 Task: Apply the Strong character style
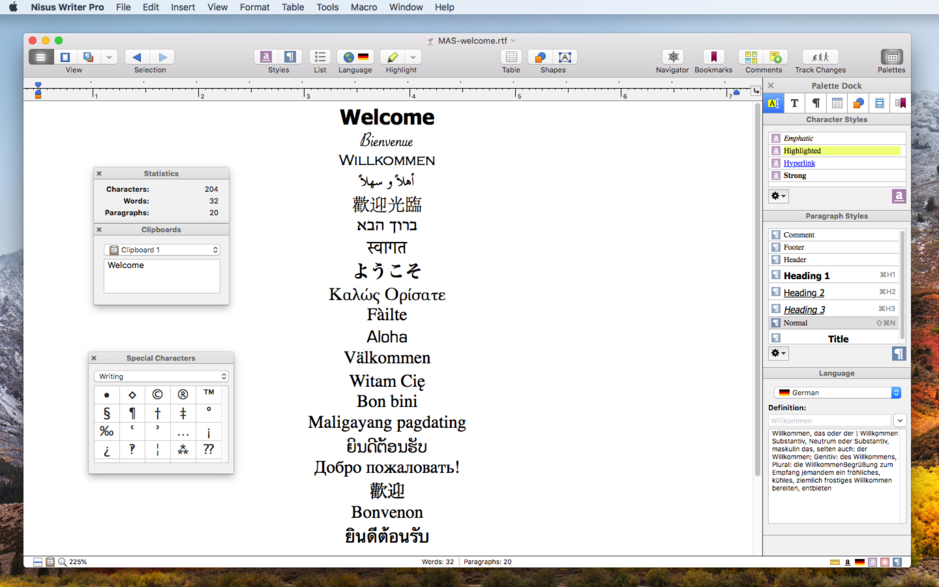pos(837,176)
